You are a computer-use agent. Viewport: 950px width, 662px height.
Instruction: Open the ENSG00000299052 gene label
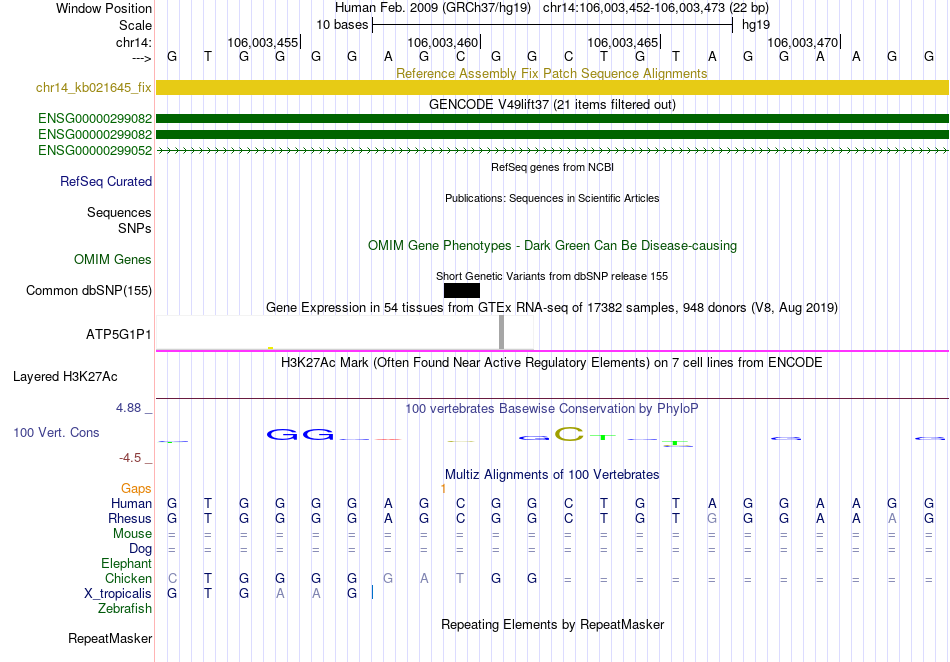click(95, 150)
